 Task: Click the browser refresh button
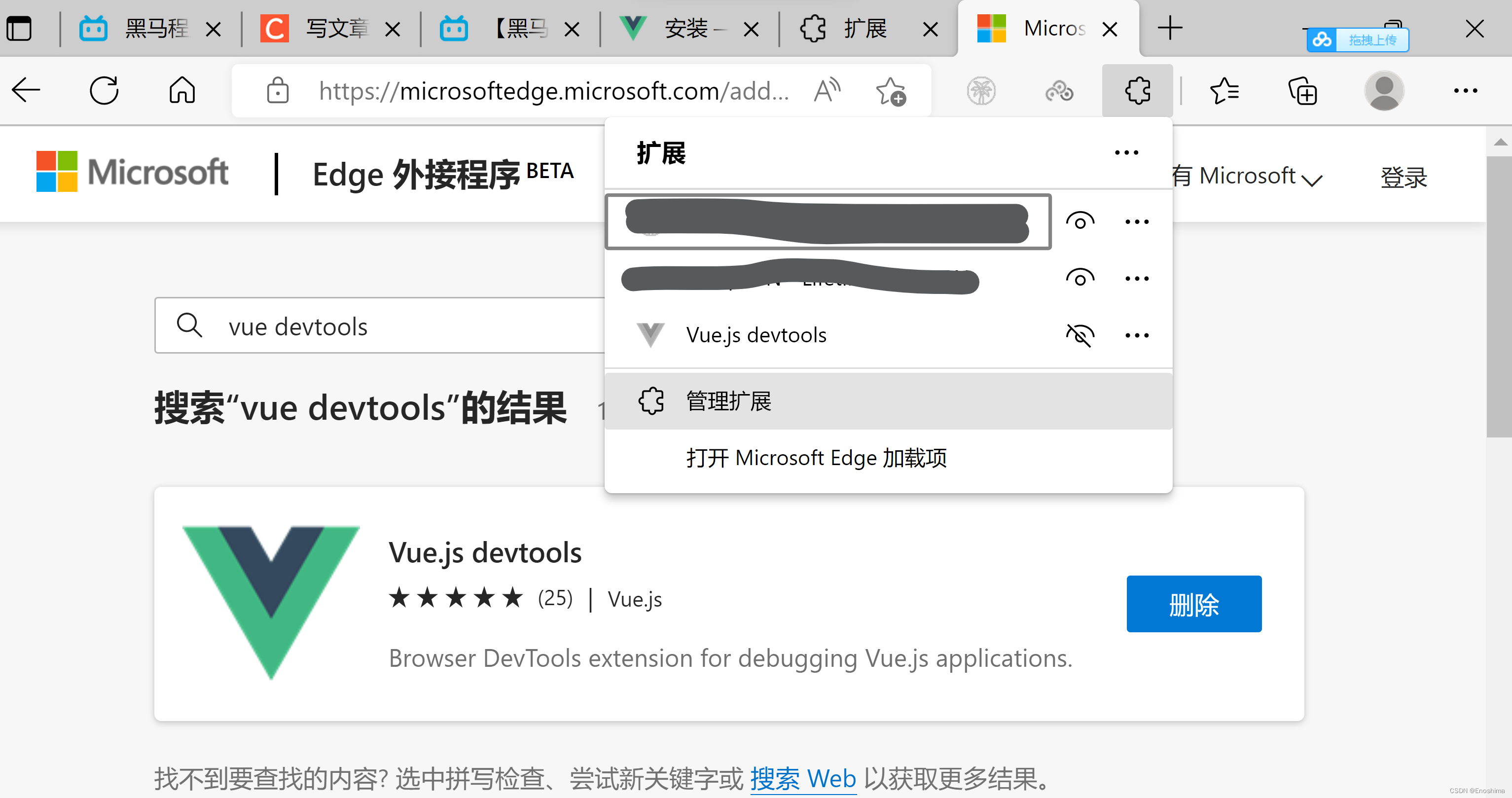[104, 91]
